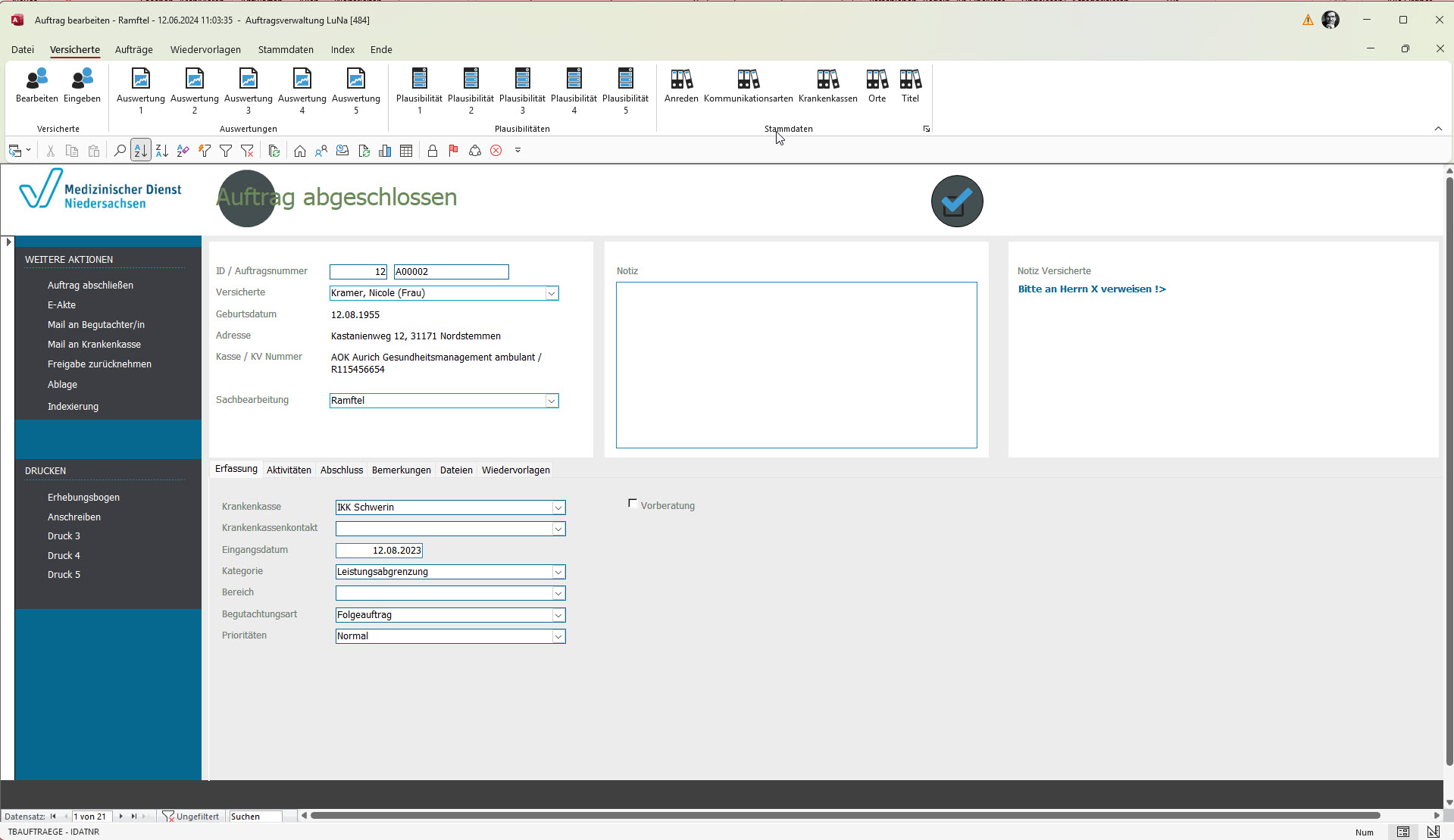The image size is (1454, 840).
Task: Sort descending with Z-A icon
Action: 162,151
